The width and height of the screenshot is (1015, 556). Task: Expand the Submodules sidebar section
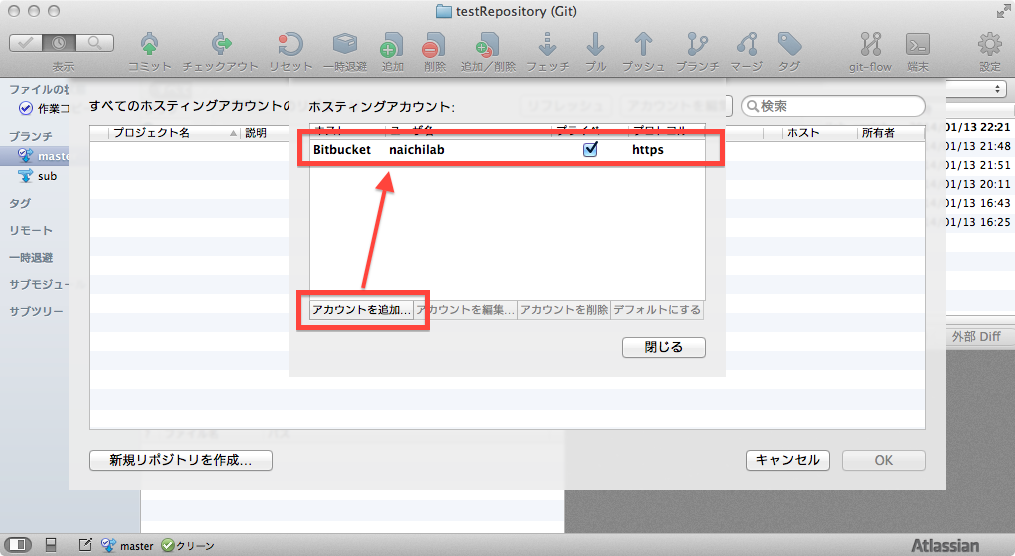point(39,284)
